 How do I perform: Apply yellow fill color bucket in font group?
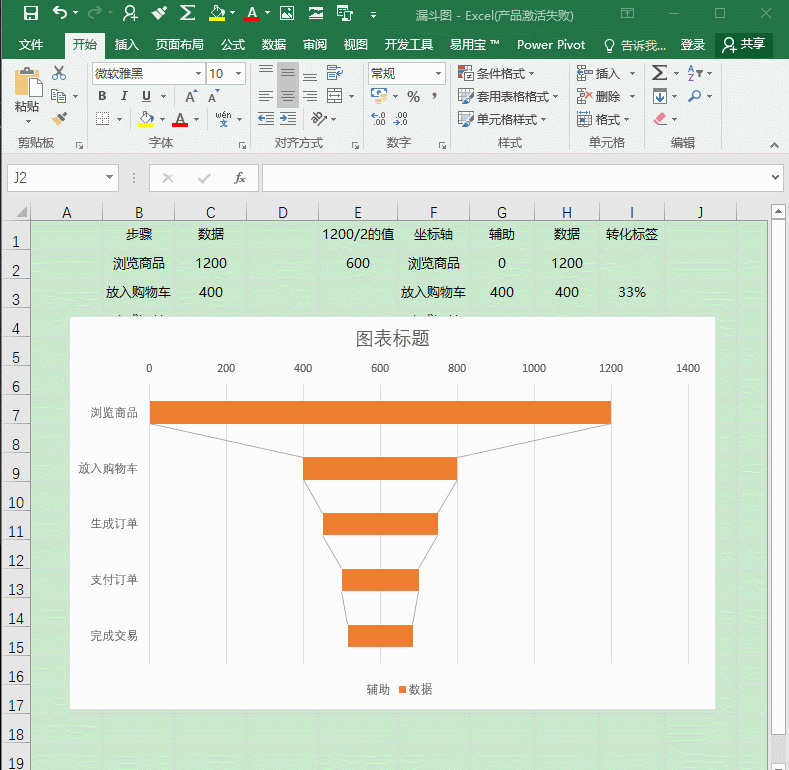click(x=146, y=119)
